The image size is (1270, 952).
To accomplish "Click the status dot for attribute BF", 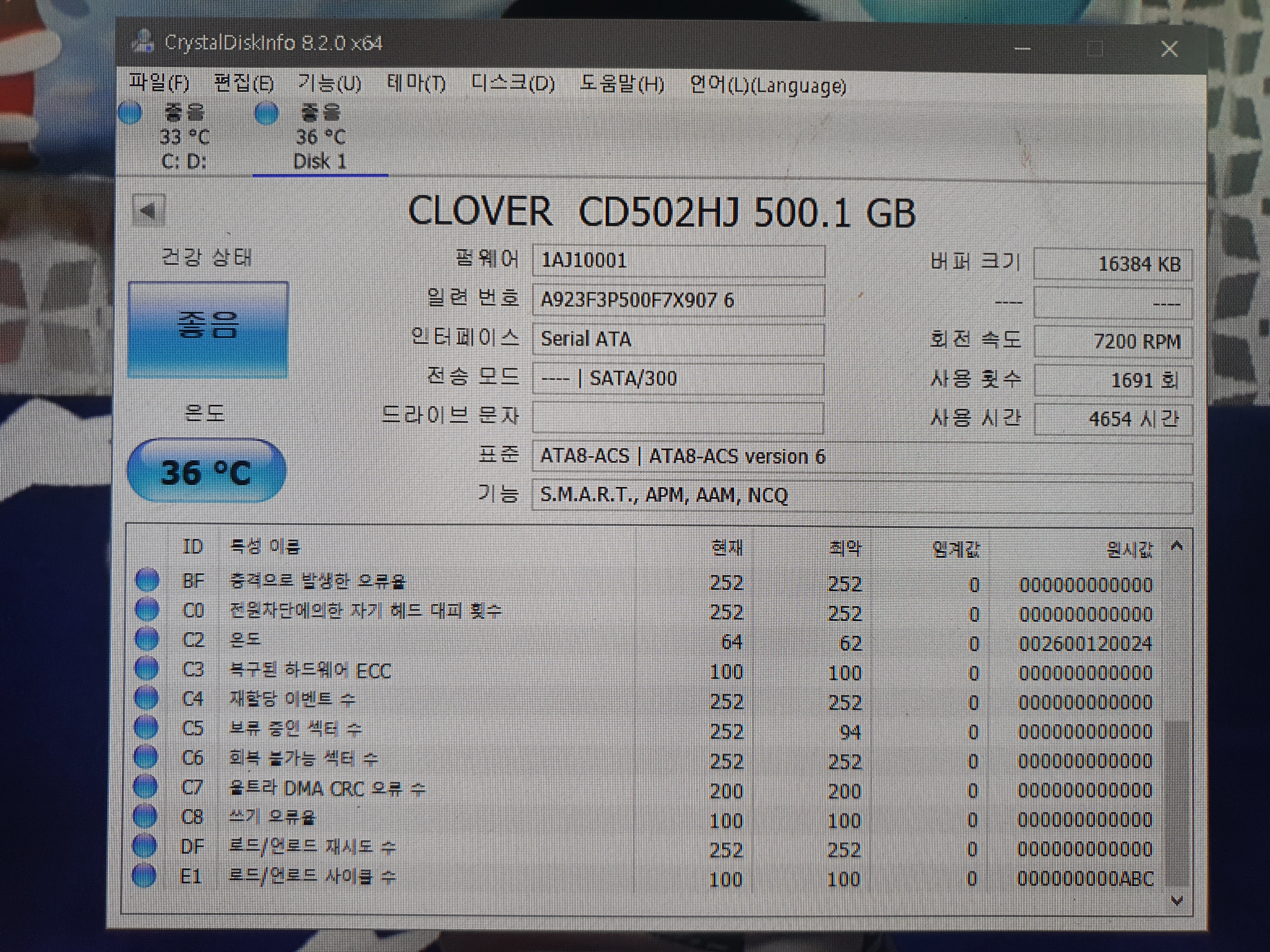I will pyautogui.click(x=147, y=580).
